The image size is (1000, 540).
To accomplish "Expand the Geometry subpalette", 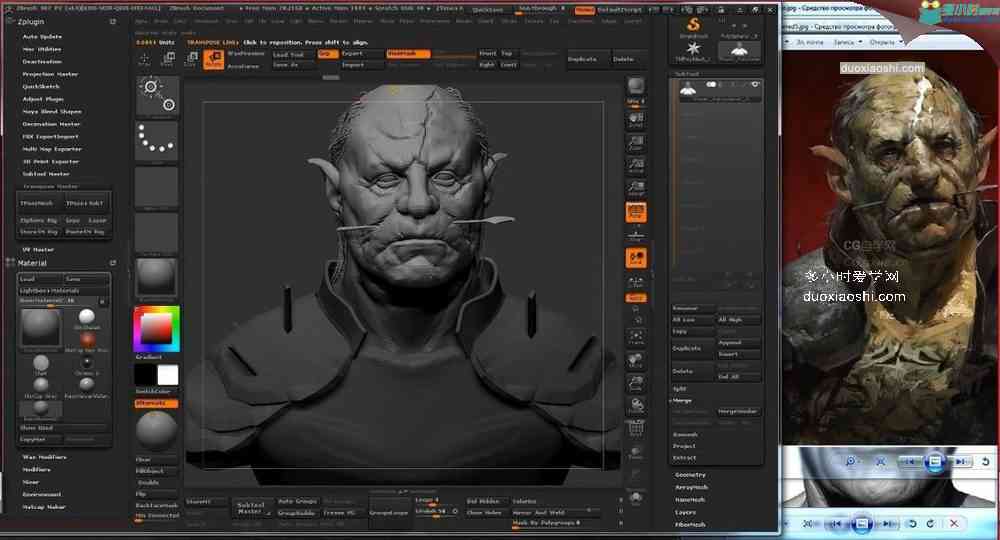I will coord(690,475).
